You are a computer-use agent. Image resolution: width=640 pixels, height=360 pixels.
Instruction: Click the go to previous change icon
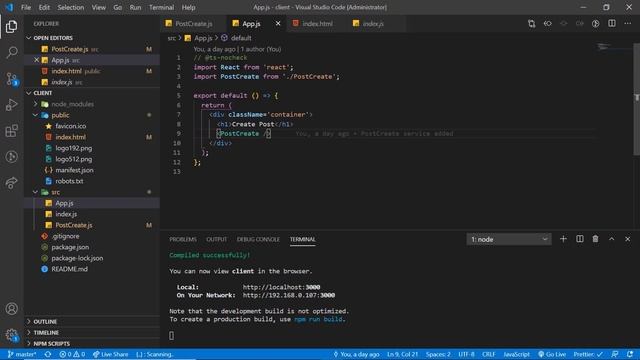tap(547, 24)
